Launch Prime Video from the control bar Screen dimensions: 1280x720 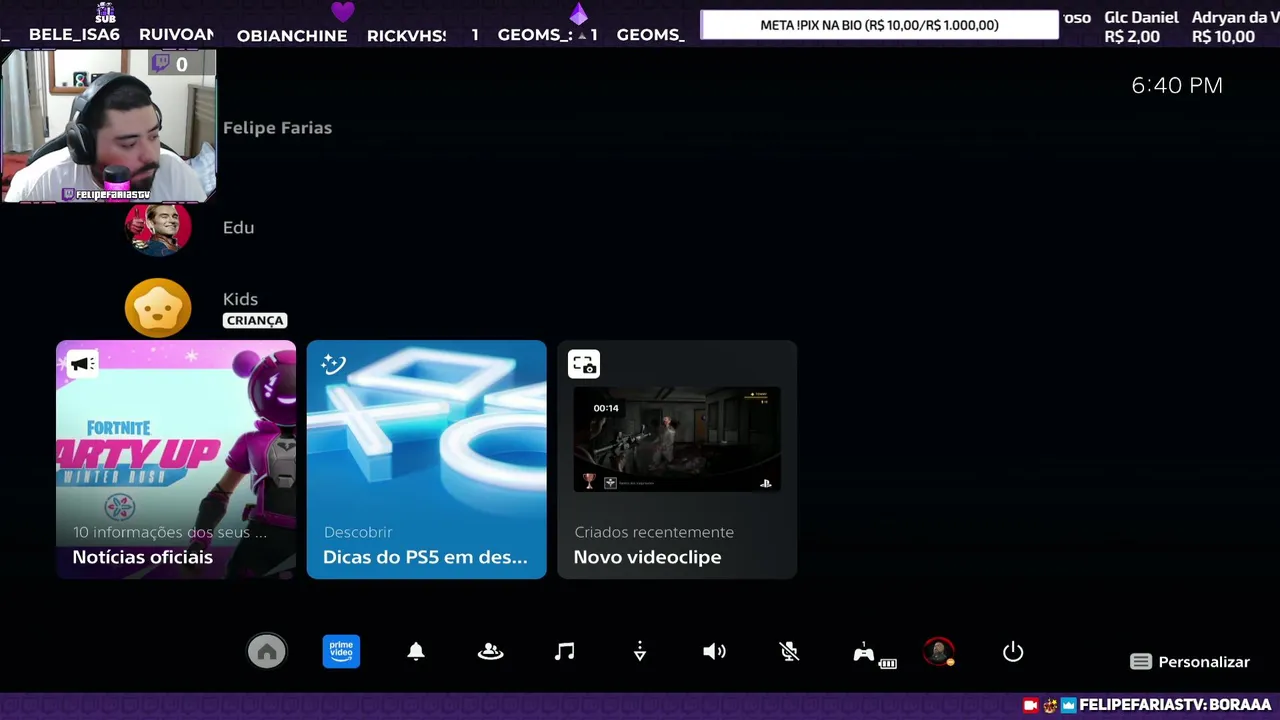[x=341, y=652]
